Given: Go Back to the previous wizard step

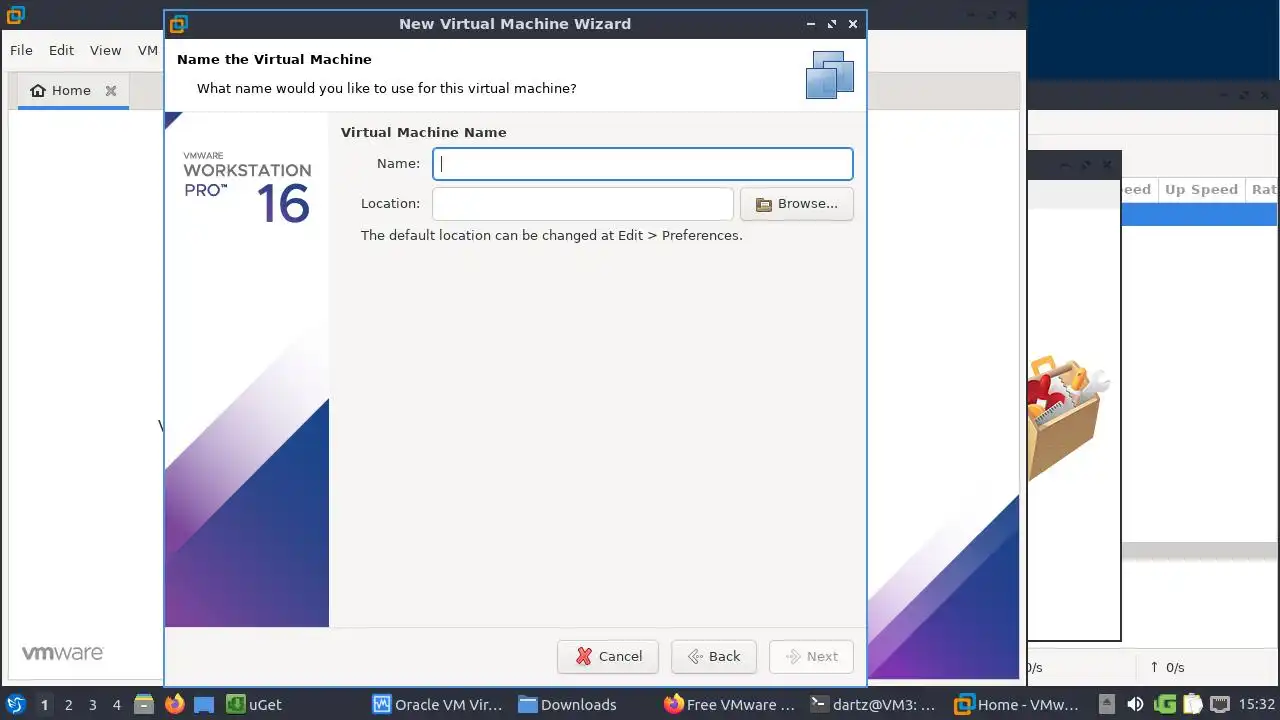Looking at the screenshot, I should tap(714, 657).
